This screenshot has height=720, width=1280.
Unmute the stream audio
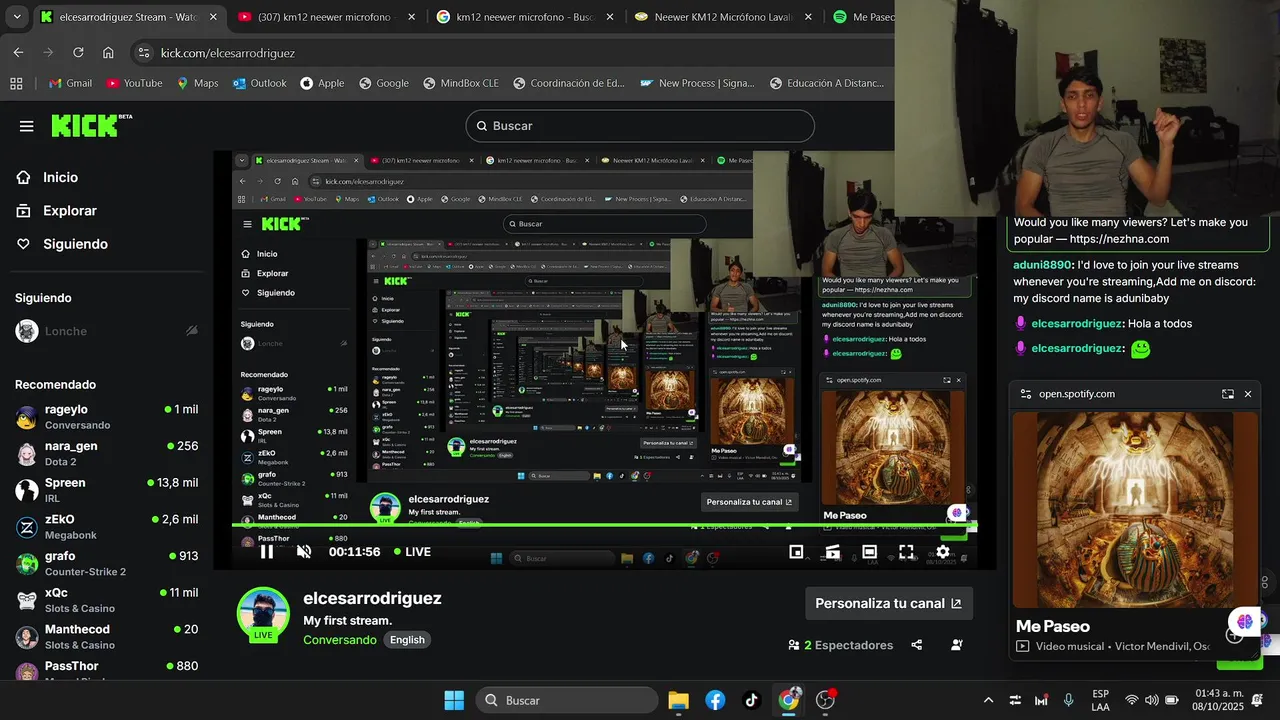tap(304, 551)
